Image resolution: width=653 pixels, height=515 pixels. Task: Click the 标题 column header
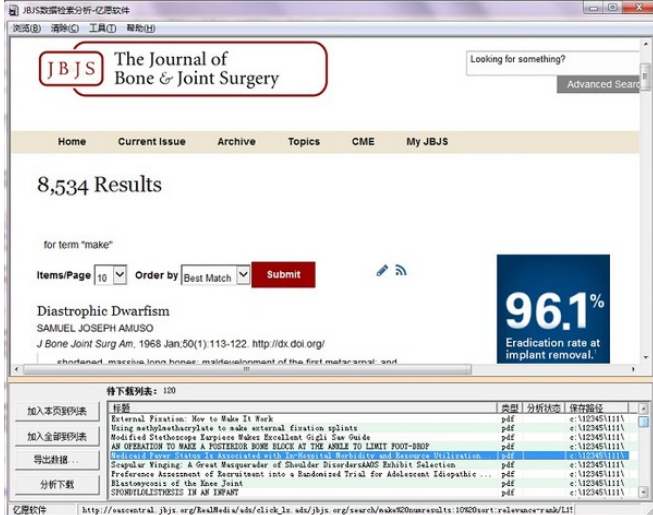303,408
